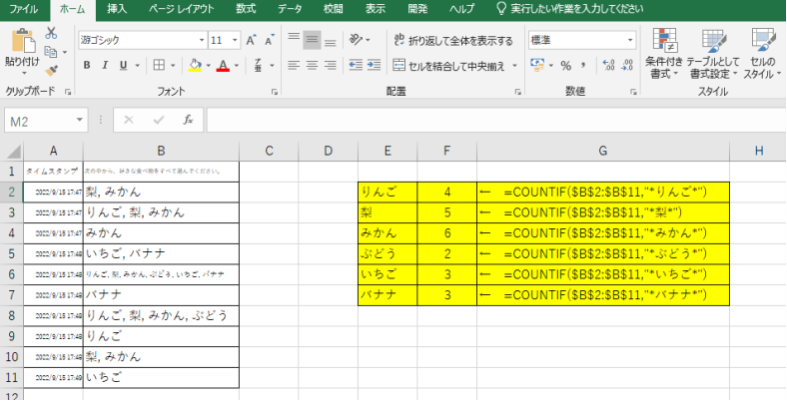This screenshot has height=401, width=787.
Task: Open the font size 11 dropdown
Action: [x=235, y=41]
